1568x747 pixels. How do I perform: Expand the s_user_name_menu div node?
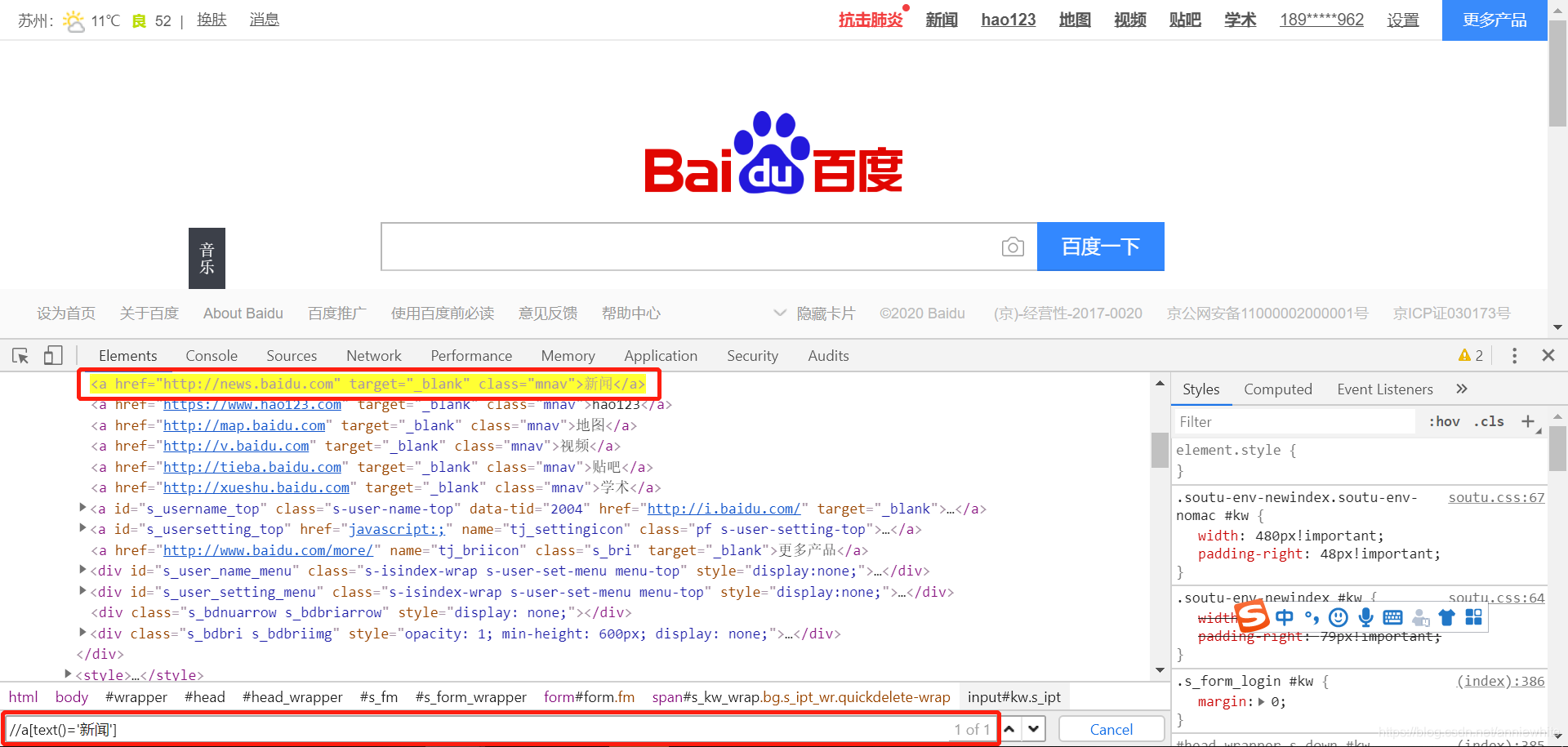point(82,570)
